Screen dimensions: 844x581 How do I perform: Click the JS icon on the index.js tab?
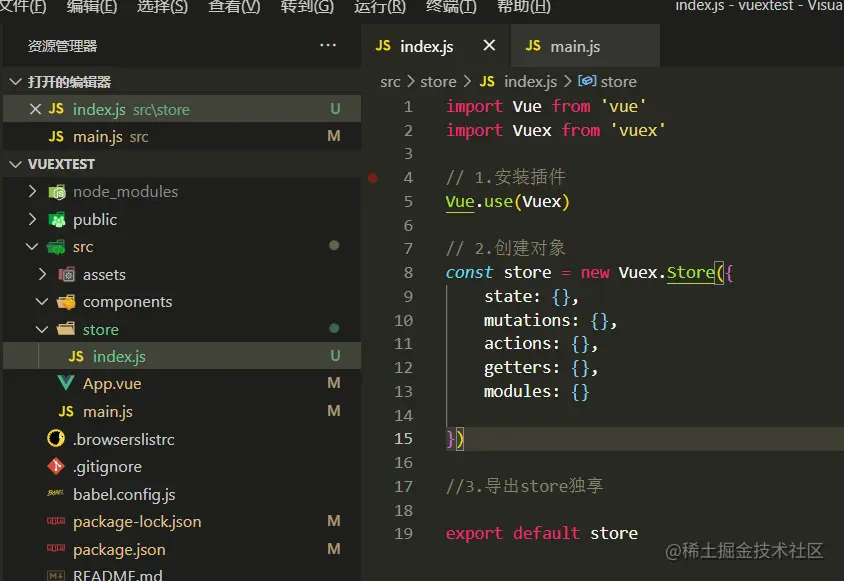383,46
